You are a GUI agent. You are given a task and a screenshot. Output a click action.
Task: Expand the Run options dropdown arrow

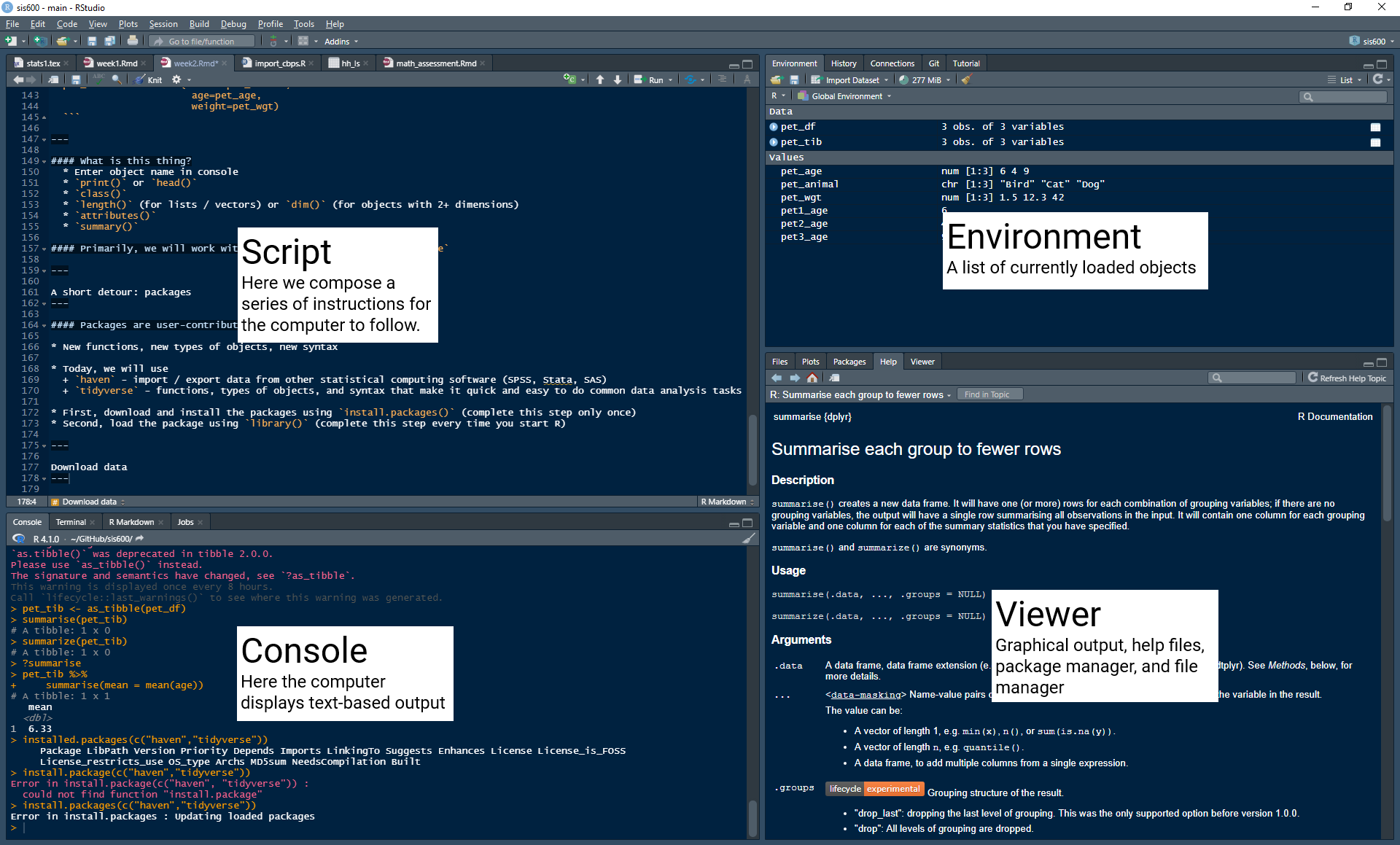[x=670, y=80]
